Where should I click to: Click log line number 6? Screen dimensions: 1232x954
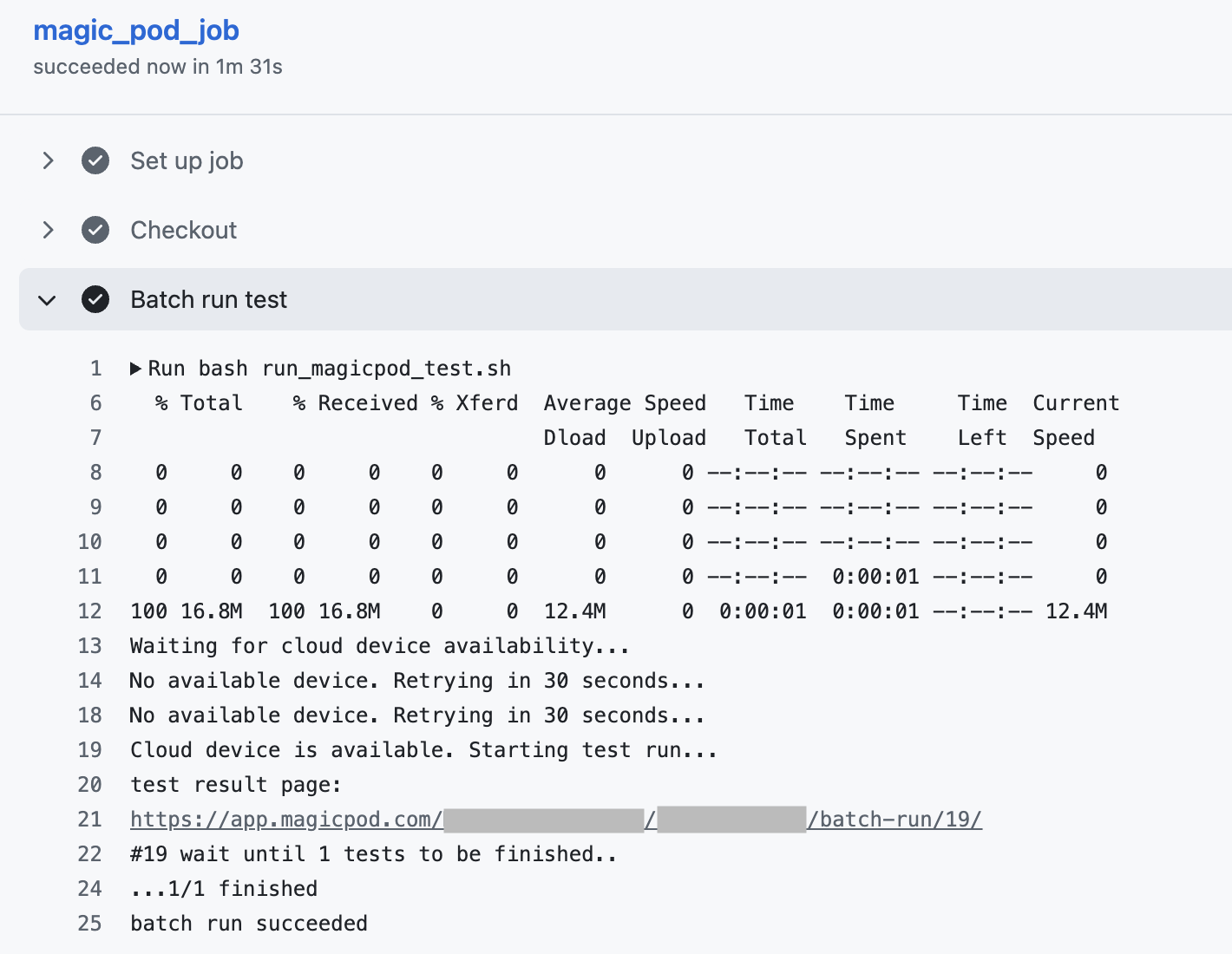96,403
